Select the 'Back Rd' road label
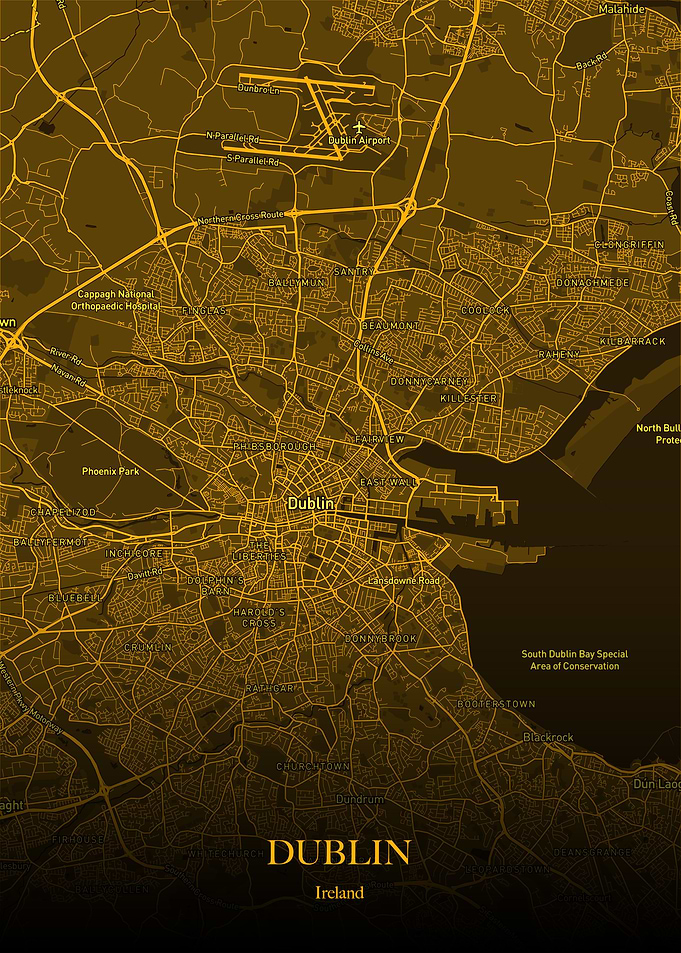 592,61
